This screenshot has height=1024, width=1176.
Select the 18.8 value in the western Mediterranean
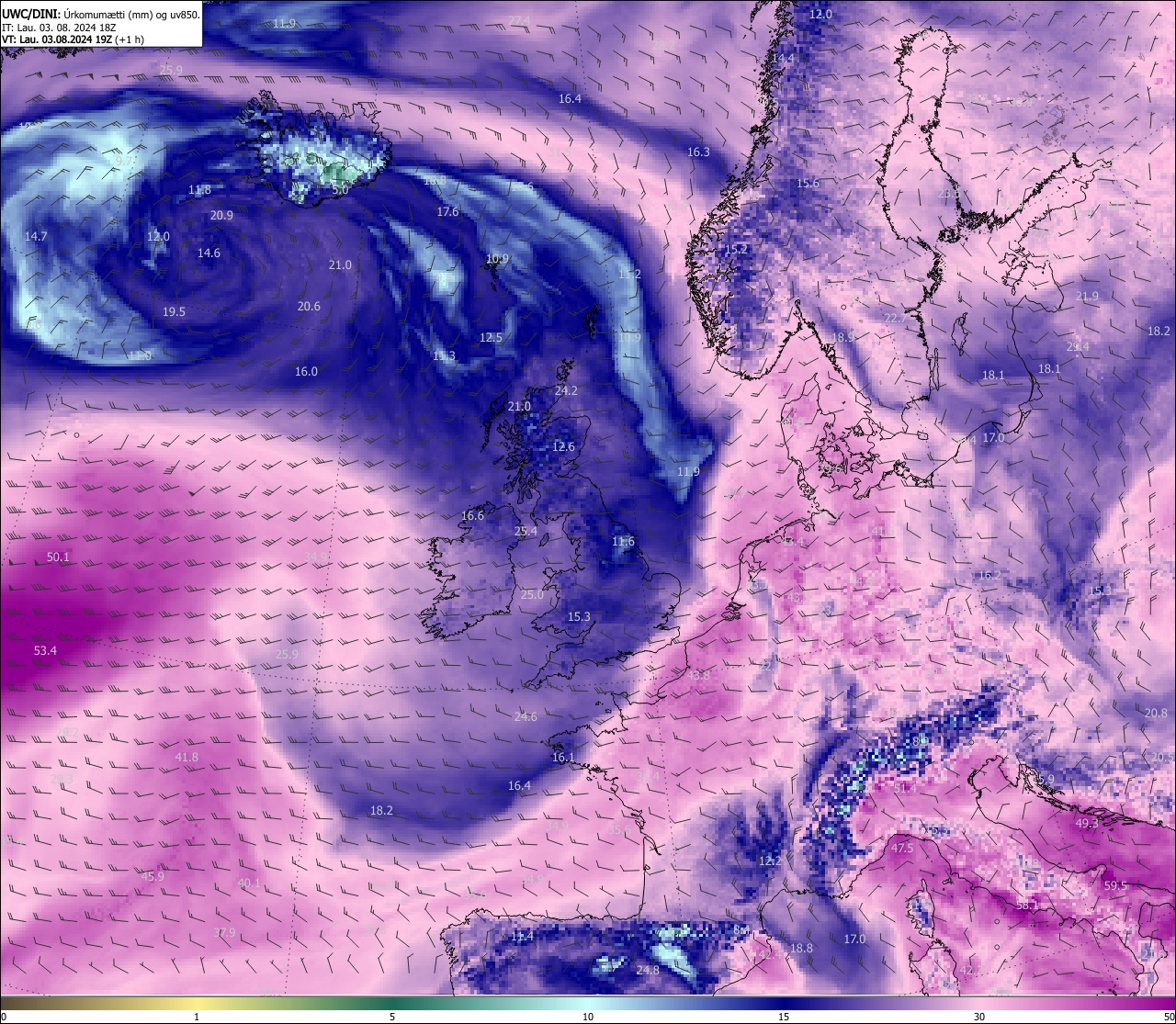click(801, 948)
